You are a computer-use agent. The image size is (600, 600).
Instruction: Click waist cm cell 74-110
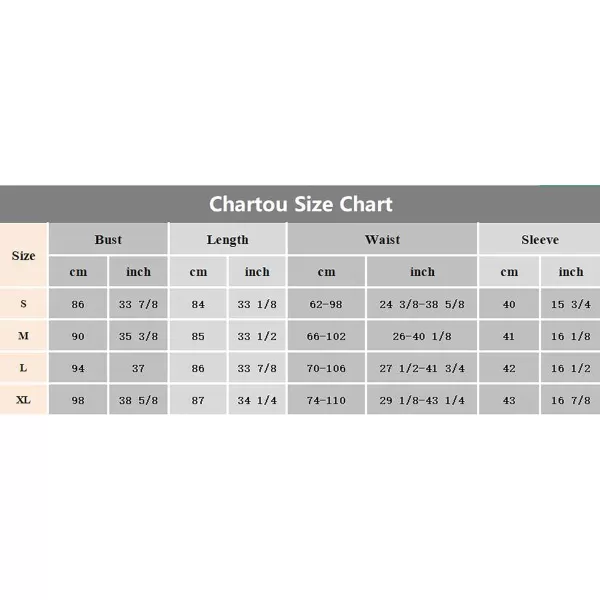click(x=326, y=400)
